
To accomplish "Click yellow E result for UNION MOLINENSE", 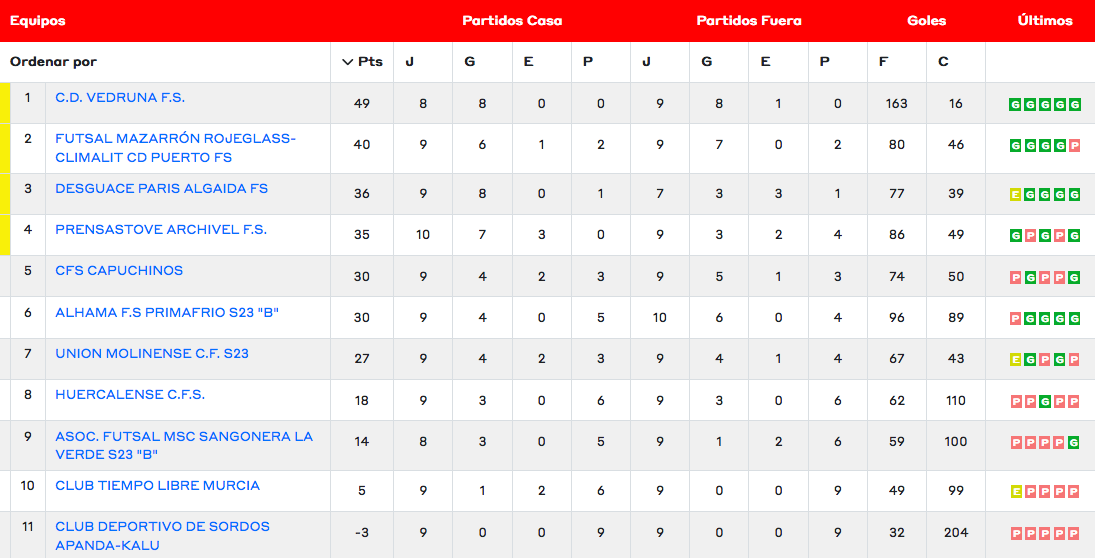I will 1016,360.
